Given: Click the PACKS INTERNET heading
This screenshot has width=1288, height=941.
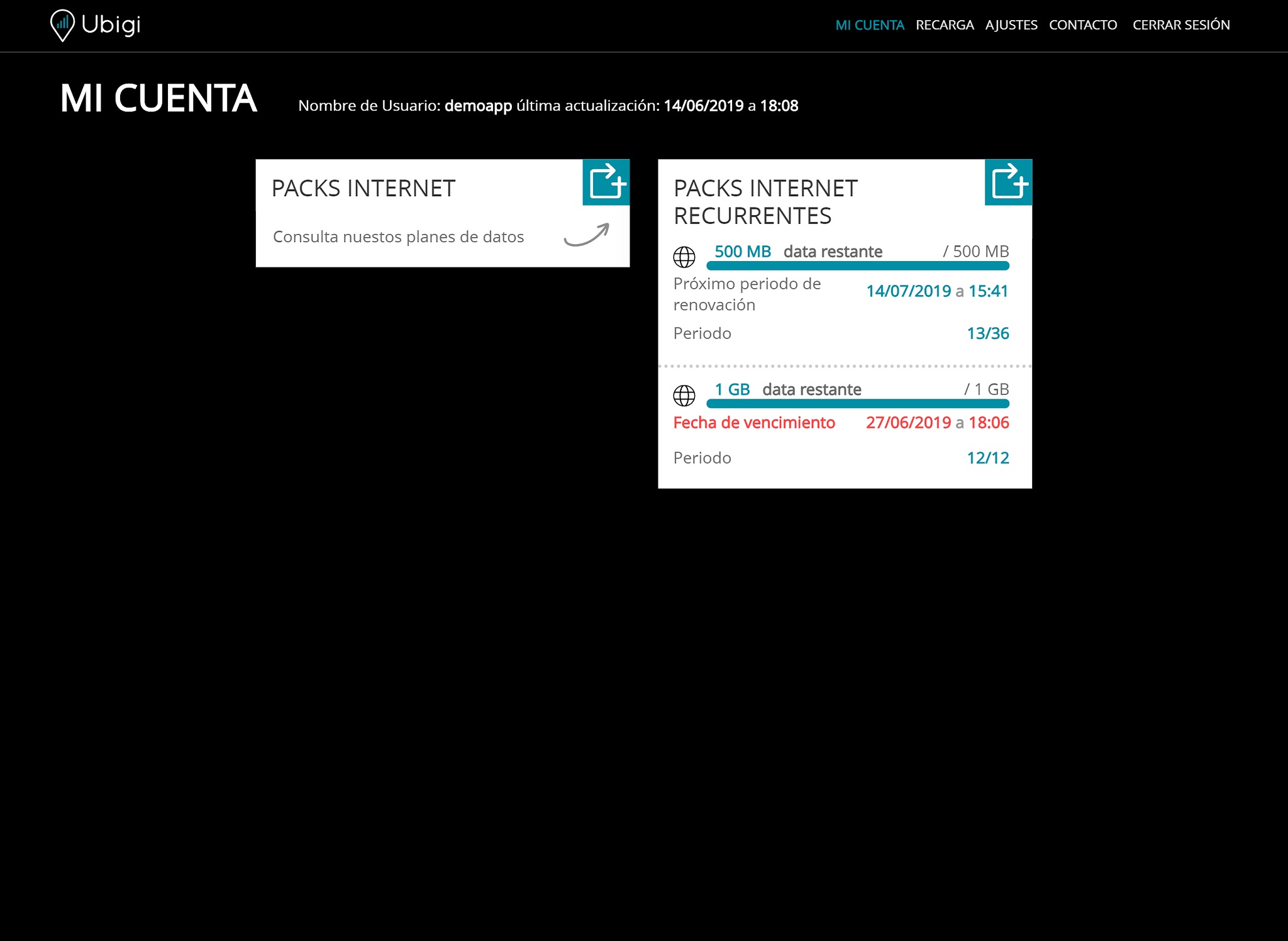Looking at the screenshot, I should coord(364,188).
